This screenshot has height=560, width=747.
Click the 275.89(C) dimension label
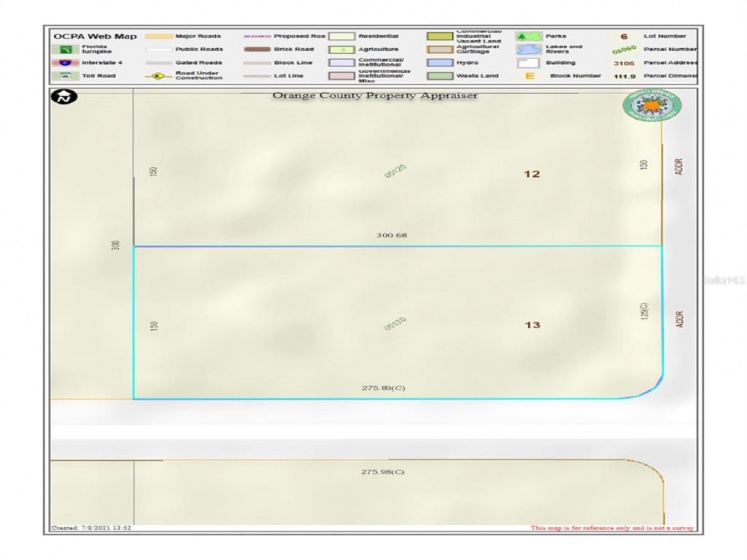point(384,388)
